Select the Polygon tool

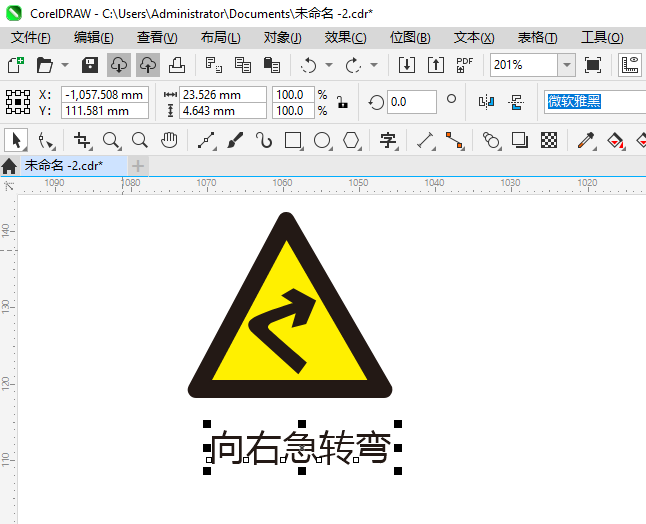click(x=351, y=140)
